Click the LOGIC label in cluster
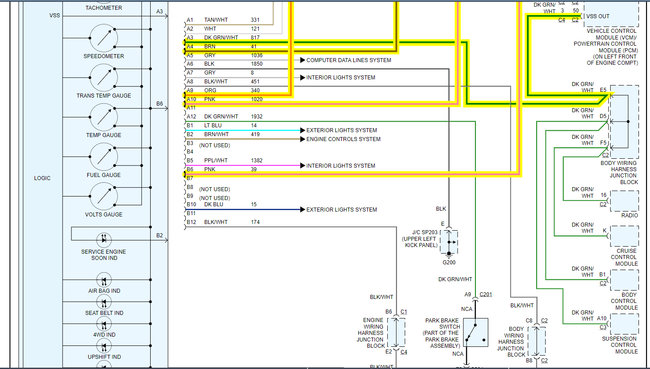This screenshot has height=369, width=650. [42, 178]
